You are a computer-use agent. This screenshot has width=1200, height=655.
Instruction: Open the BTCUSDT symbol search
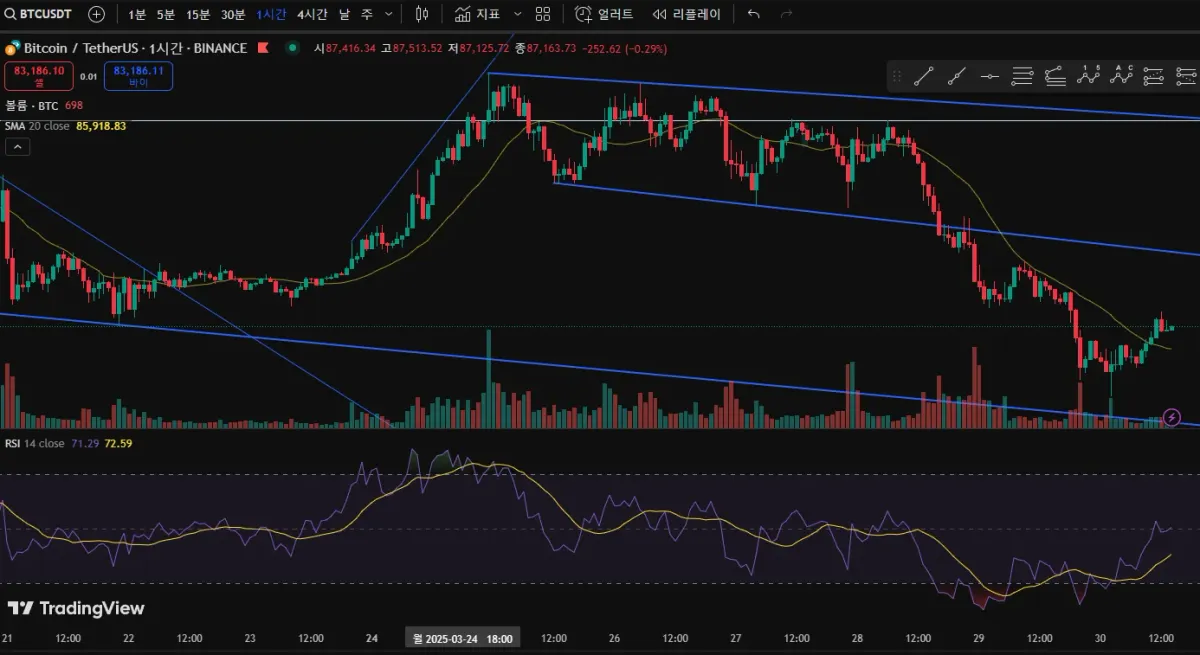pyautogui.click(x=40, y=14)
